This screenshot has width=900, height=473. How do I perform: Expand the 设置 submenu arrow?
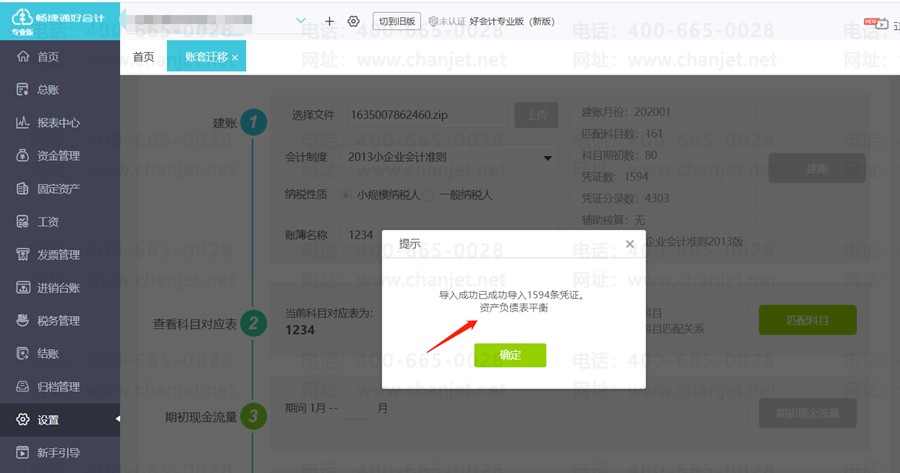coord(118,419)
